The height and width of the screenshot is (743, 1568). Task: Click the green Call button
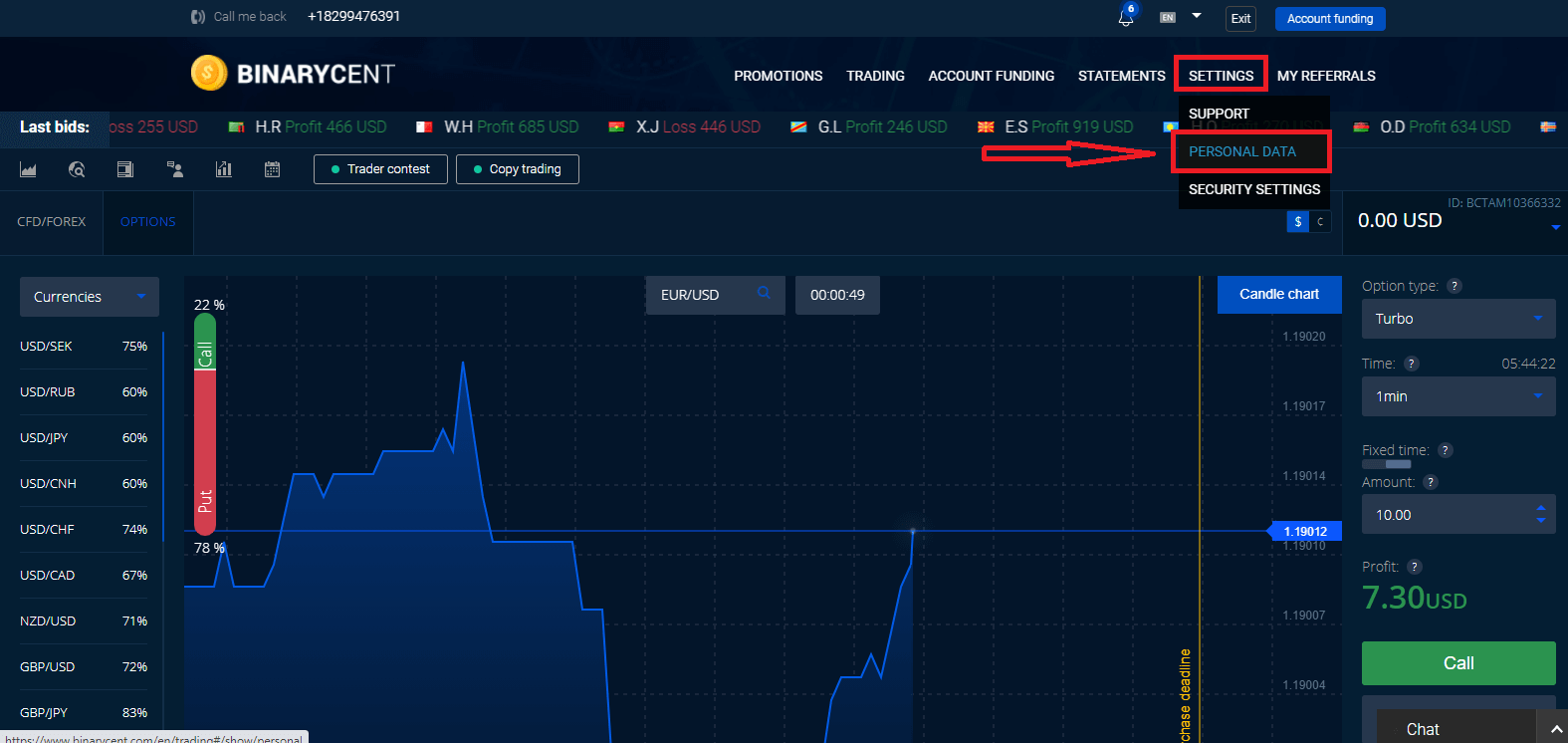point(1458,663)
